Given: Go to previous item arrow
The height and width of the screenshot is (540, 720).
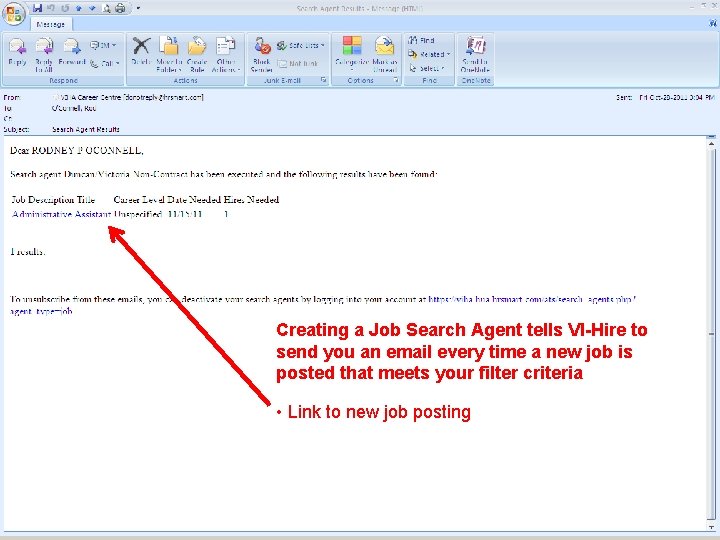Looking at the screenshot, I should coord(79,8).
